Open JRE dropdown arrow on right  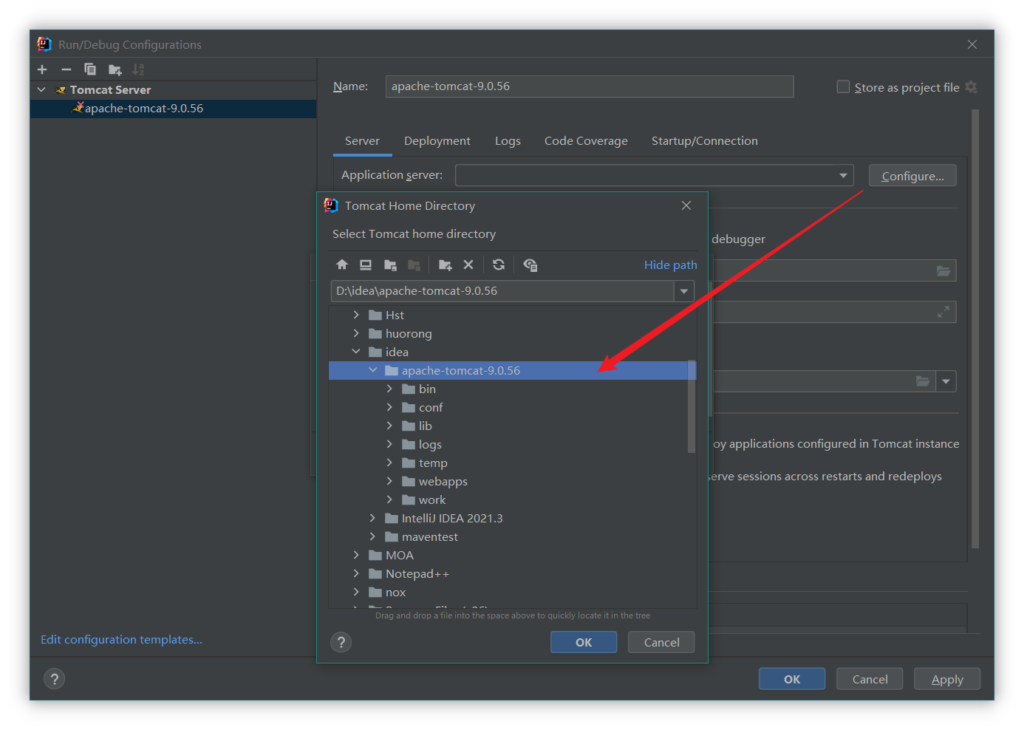coord(946,381)
